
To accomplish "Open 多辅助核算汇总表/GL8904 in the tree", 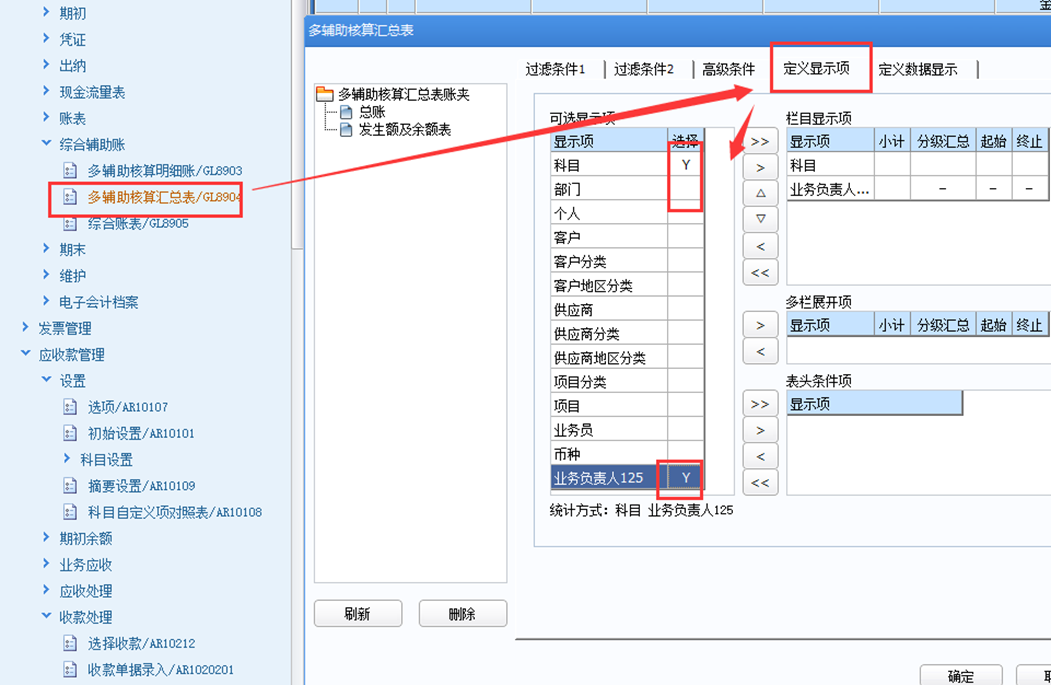I will point(164,197).
